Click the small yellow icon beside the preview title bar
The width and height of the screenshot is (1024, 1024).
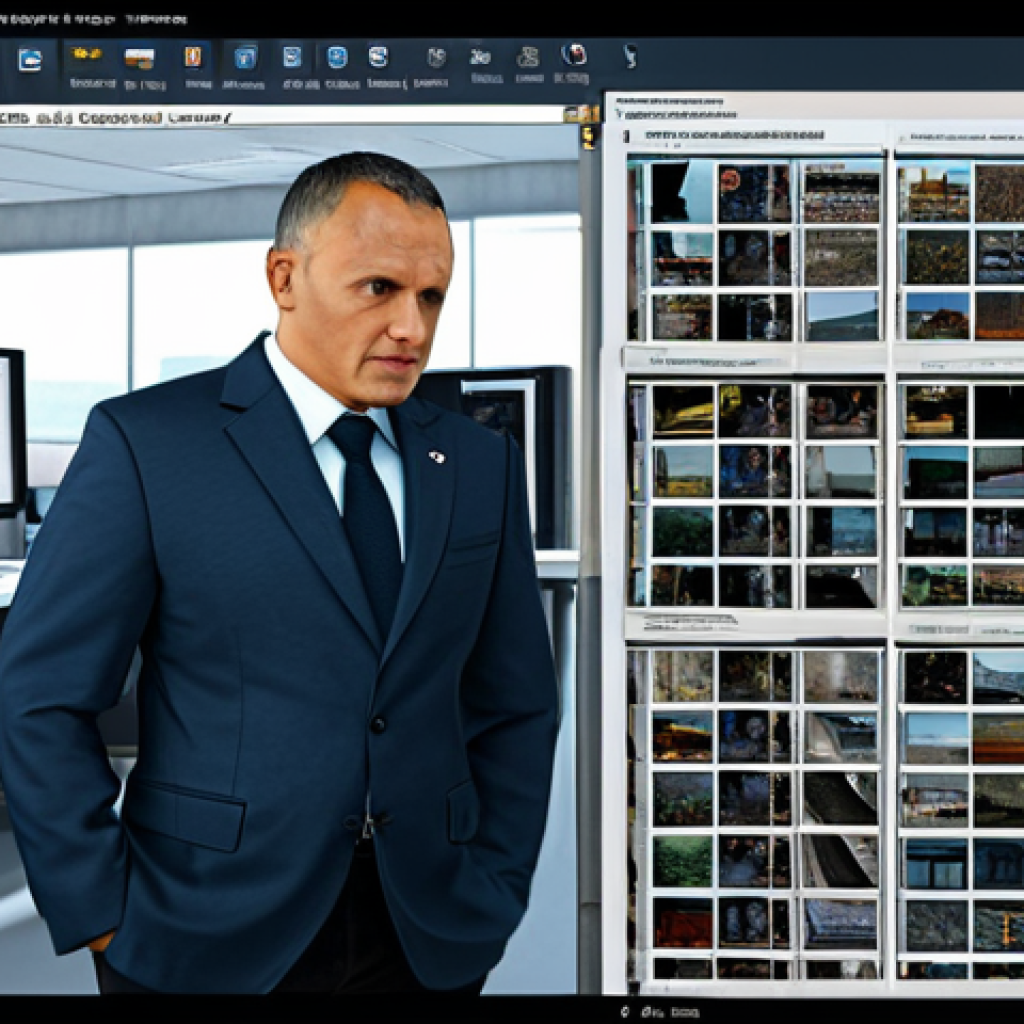[x=578, y=114]
